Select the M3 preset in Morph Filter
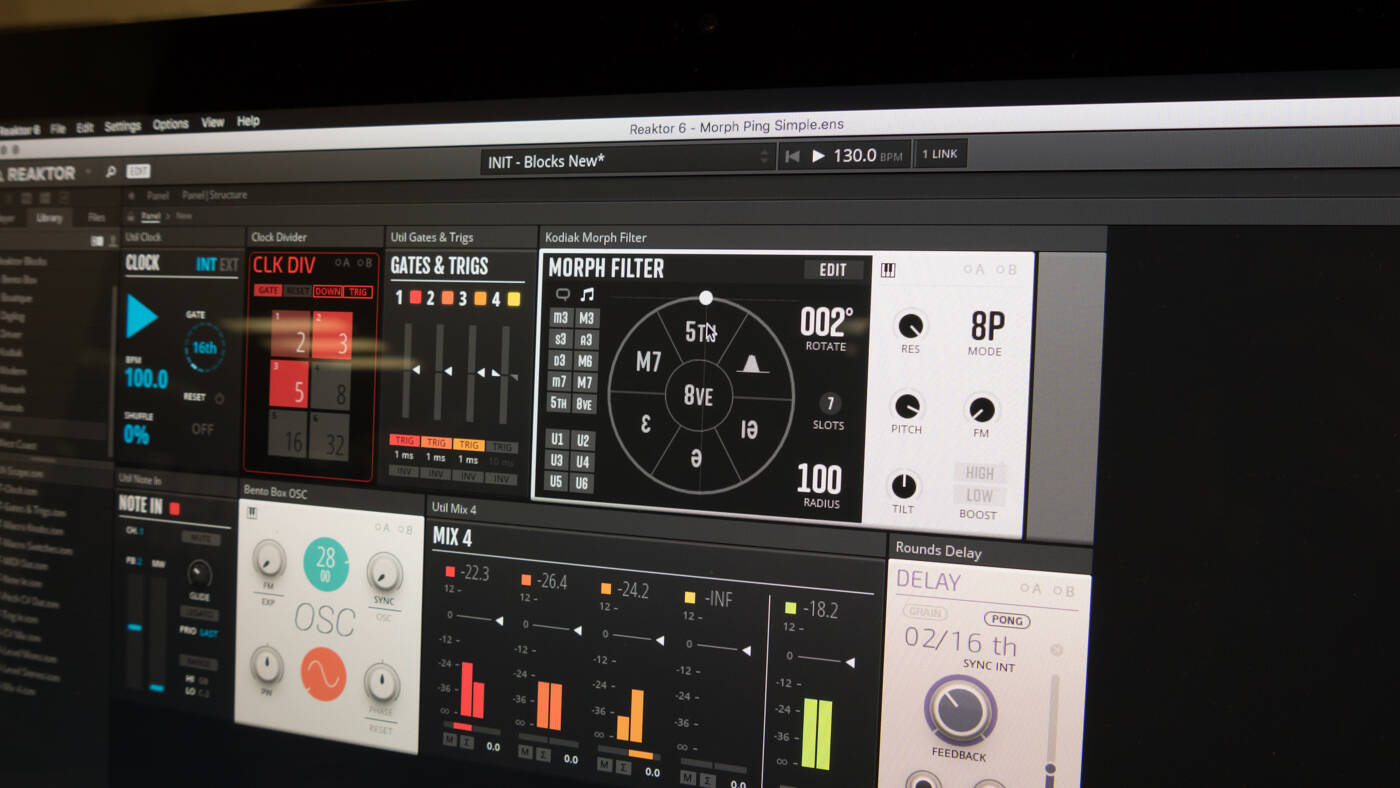This screenshot has height=788, width=1400. 586,318
